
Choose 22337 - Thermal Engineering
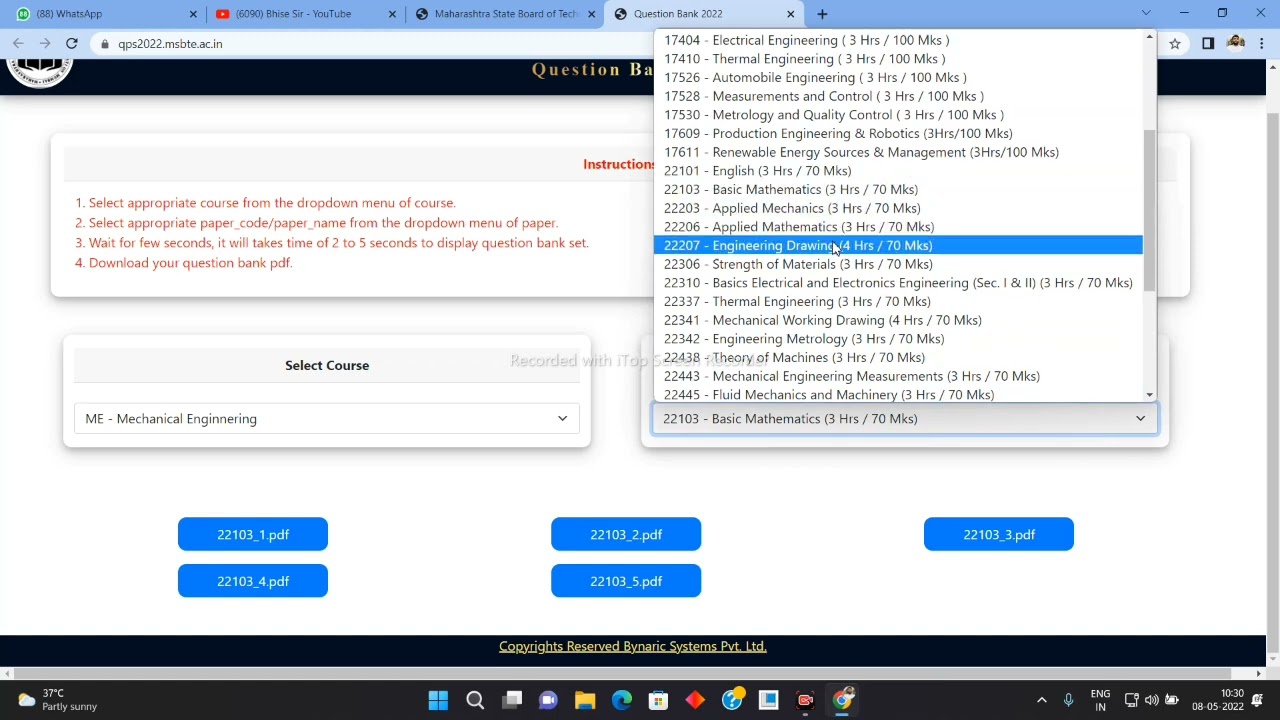898,302
